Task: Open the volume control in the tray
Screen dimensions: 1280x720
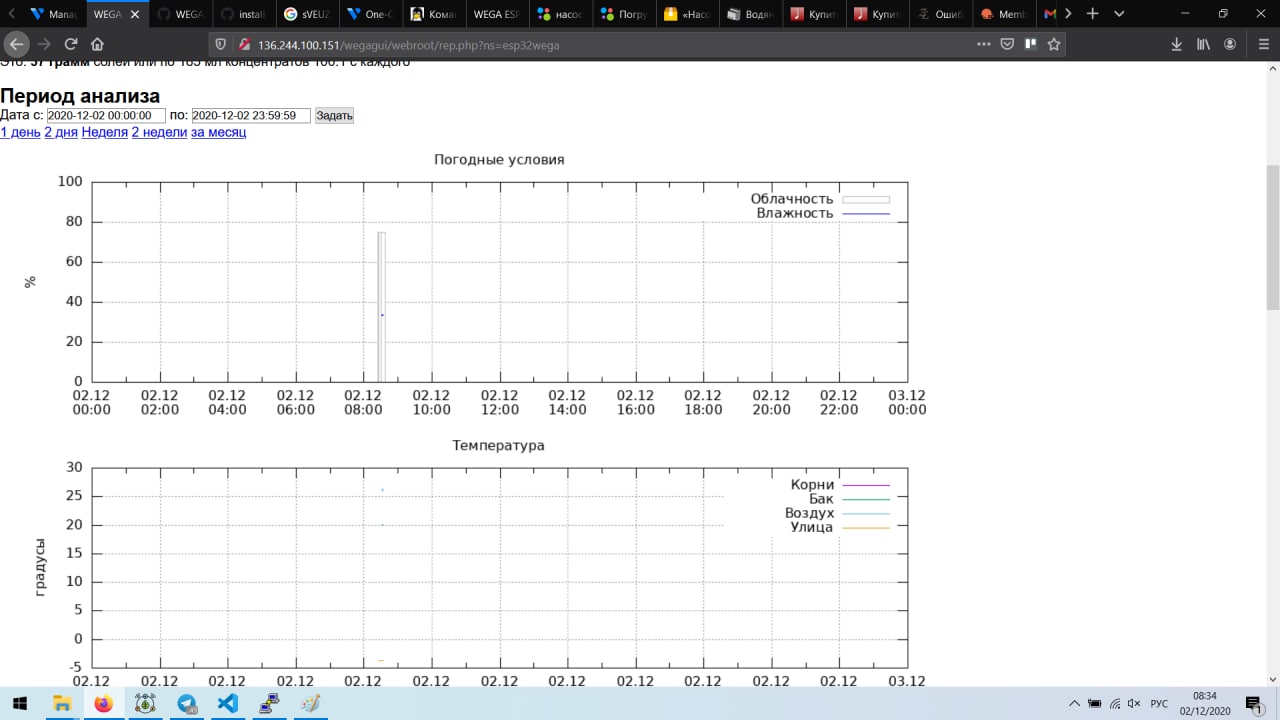Action: pyautogui.click(x=1134, y=703)
